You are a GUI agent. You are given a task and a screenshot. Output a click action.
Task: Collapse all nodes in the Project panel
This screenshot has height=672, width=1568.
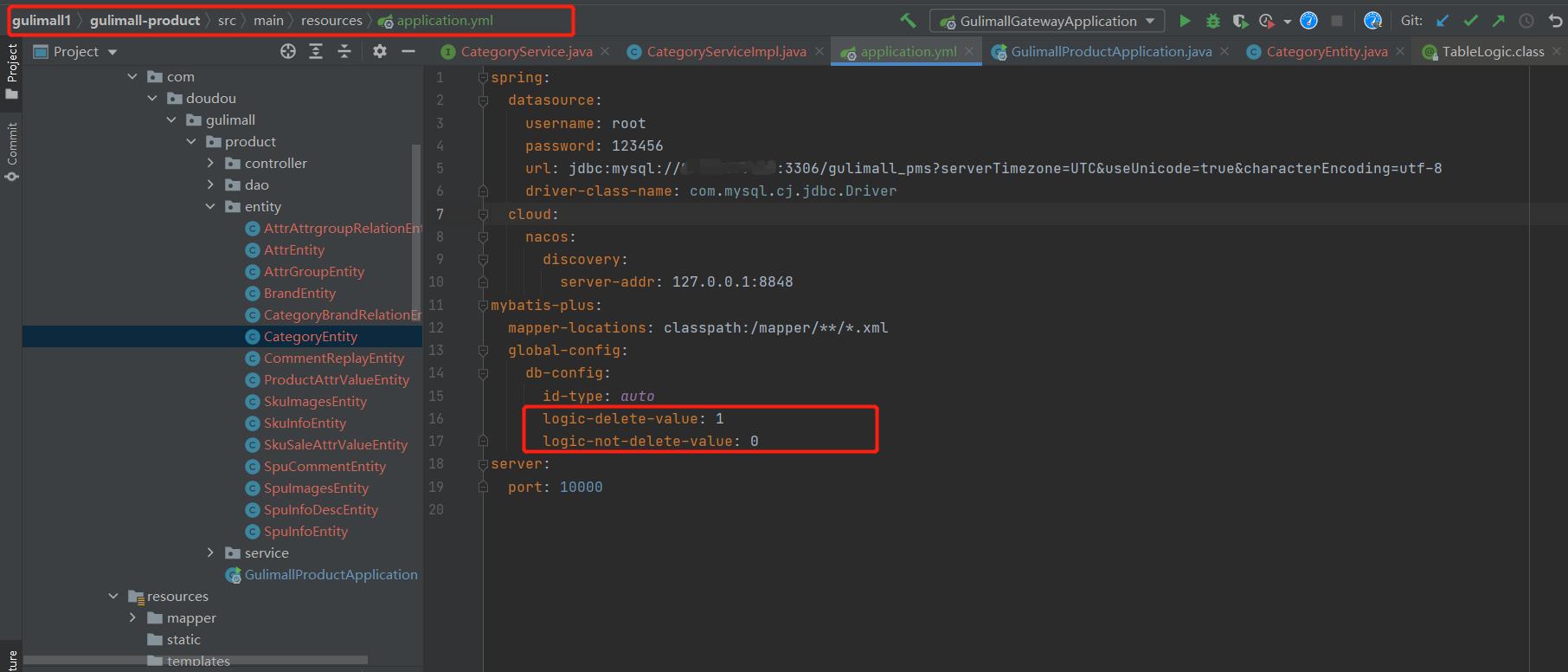[x=344, y=52]
